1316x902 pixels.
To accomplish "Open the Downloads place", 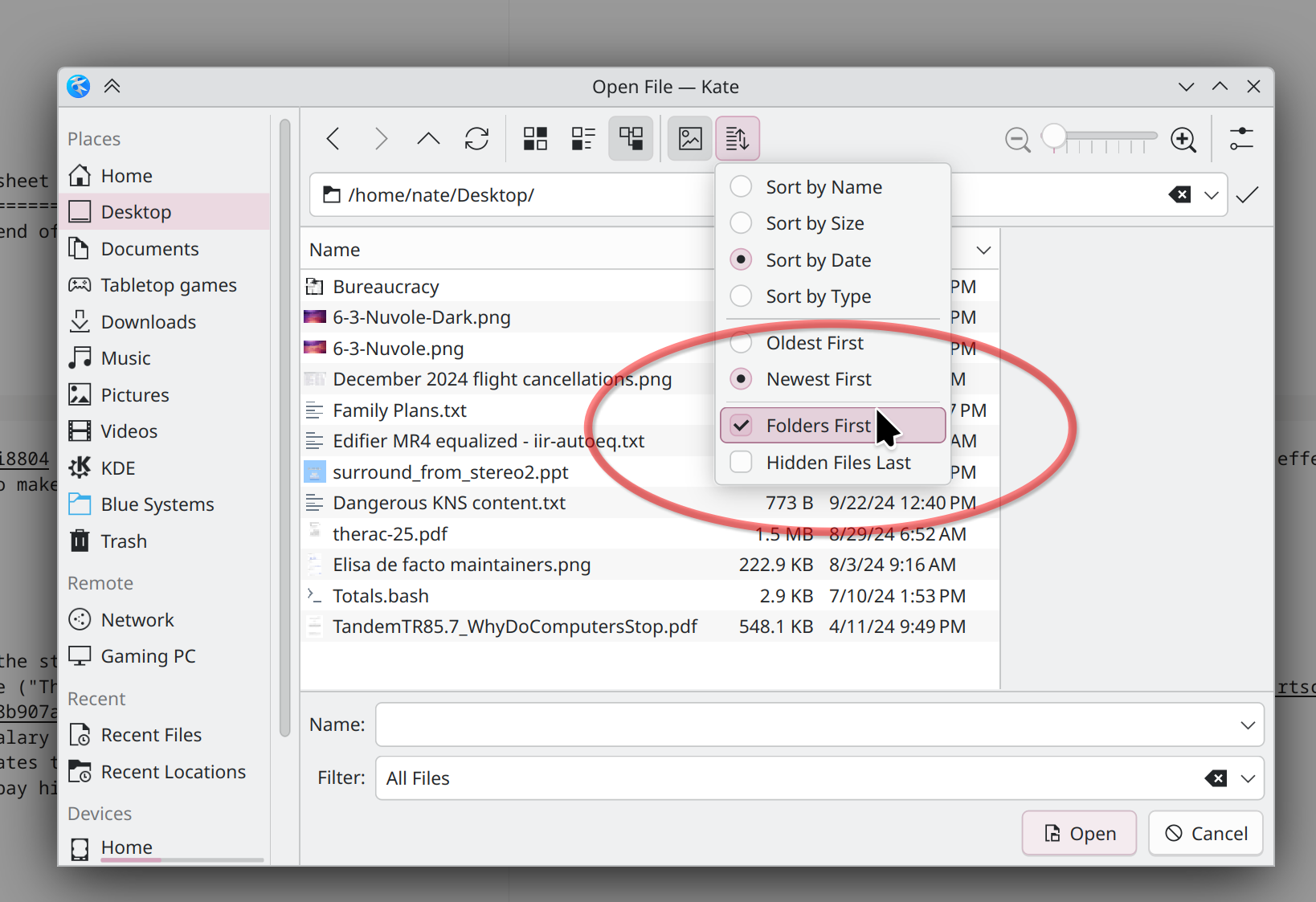I will 165,322.
